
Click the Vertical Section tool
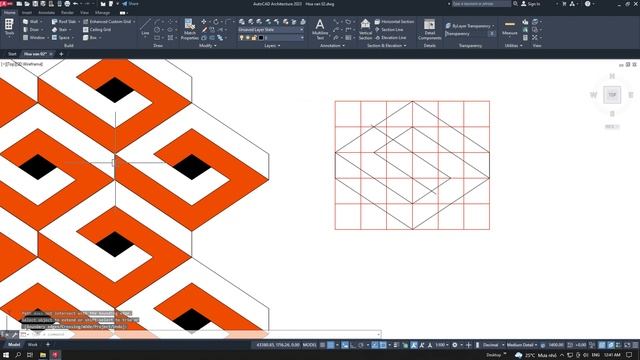point(365,29)
